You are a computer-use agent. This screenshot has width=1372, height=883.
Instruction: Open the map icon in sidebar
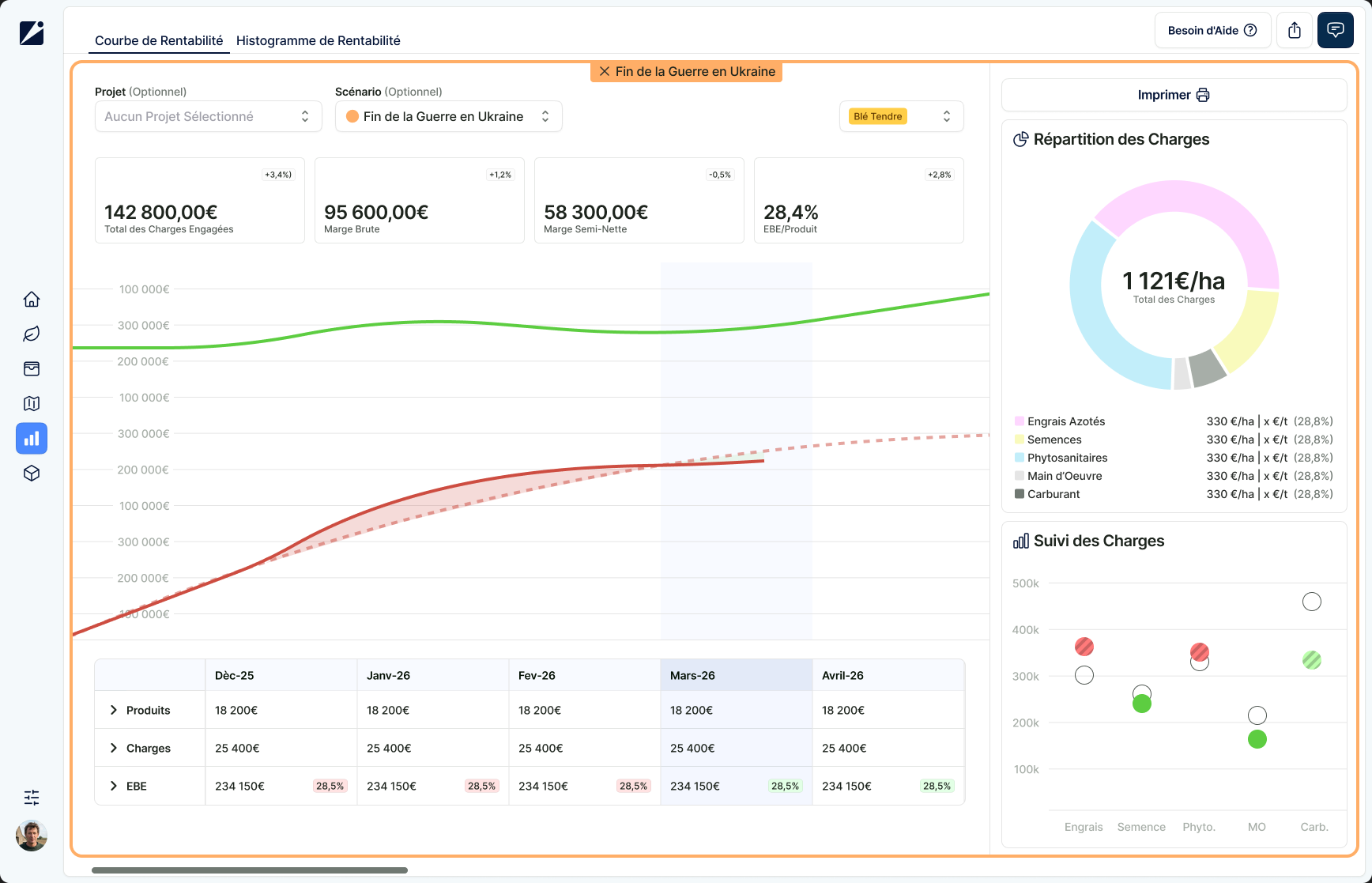point(32,403)
